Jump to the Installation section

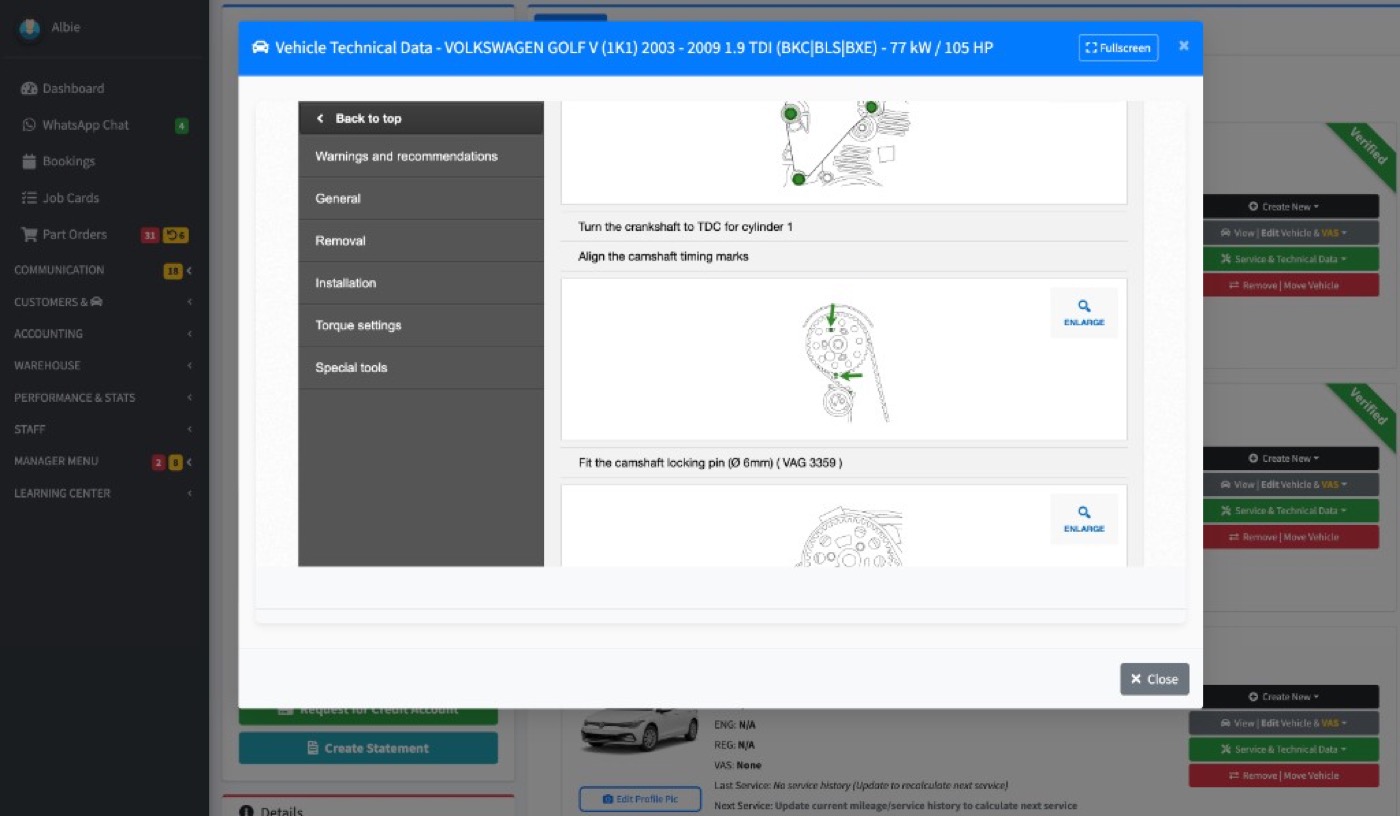pos(421,283)
